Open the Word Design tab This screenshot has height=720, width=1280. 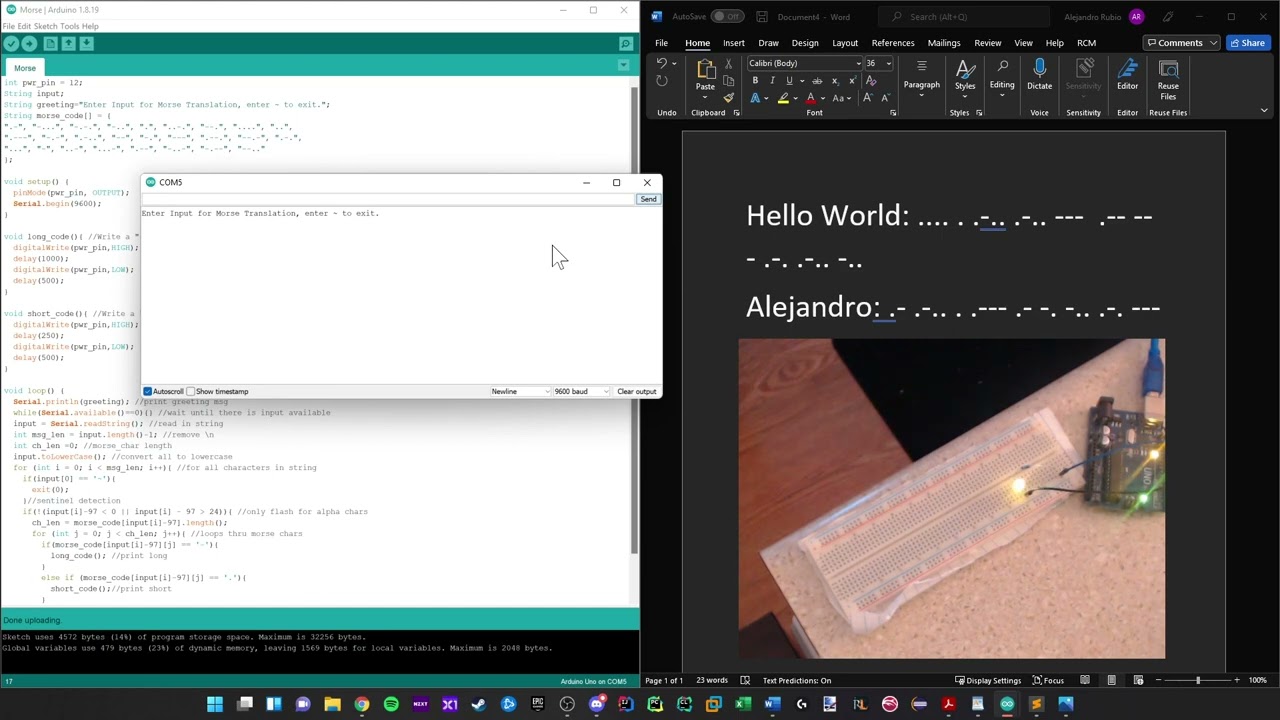click(805, 43)
